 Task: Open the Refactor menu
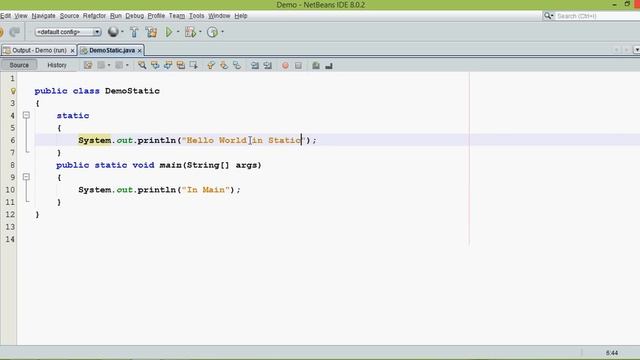(94, 16)
